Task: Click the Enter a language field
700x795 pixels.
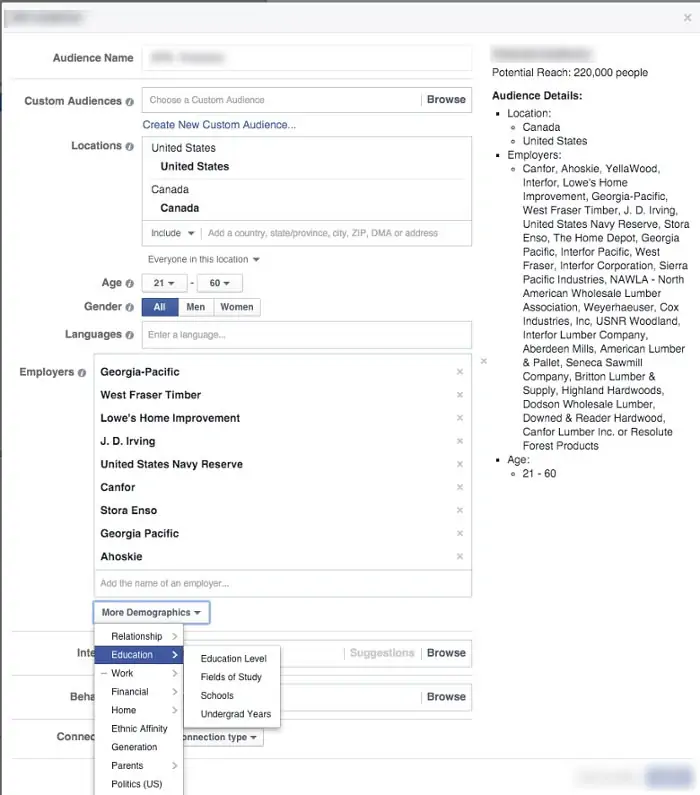Action: pos(307,335)
